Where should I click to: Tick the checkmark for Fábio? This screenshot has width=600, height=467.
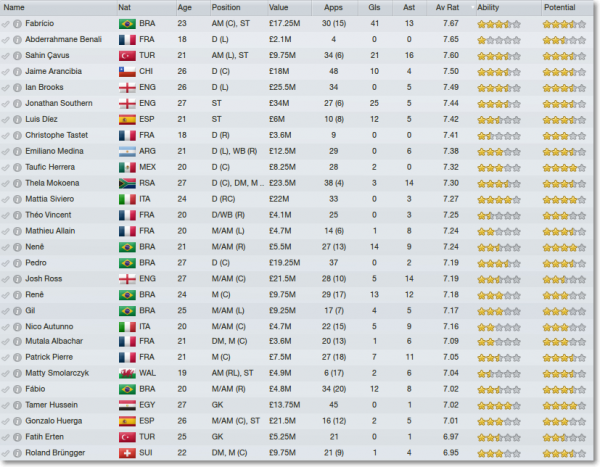coord(5,389)
